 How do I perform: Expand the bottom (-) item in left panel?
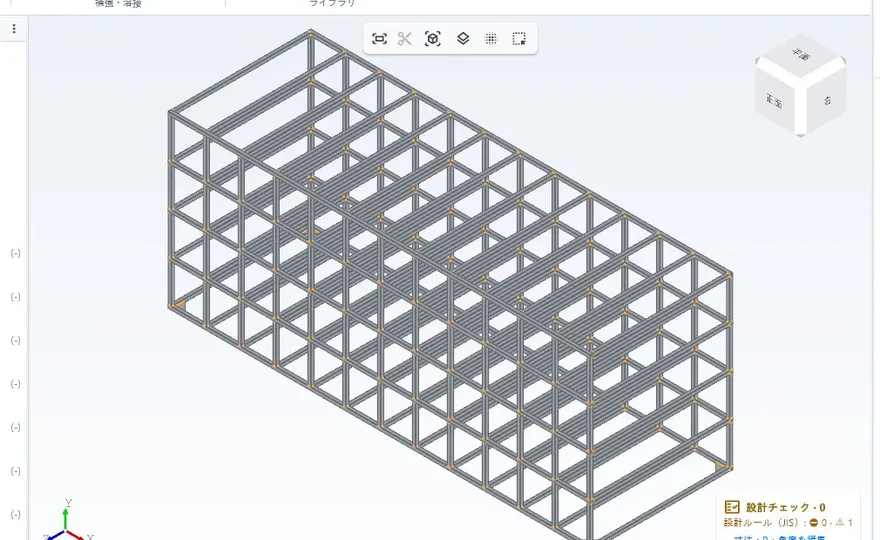pyautogui.click(x=16, y=514)
